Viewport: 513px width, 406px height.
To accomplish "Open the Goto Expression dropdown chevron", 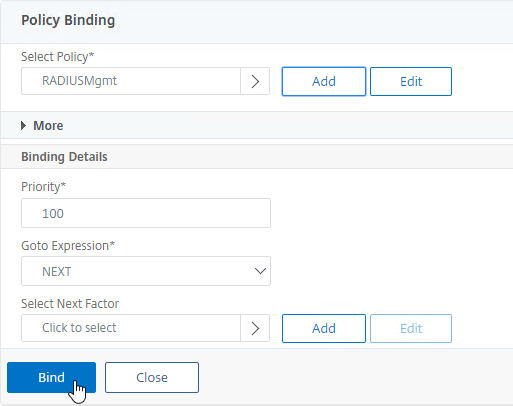I will coord(260,271).
